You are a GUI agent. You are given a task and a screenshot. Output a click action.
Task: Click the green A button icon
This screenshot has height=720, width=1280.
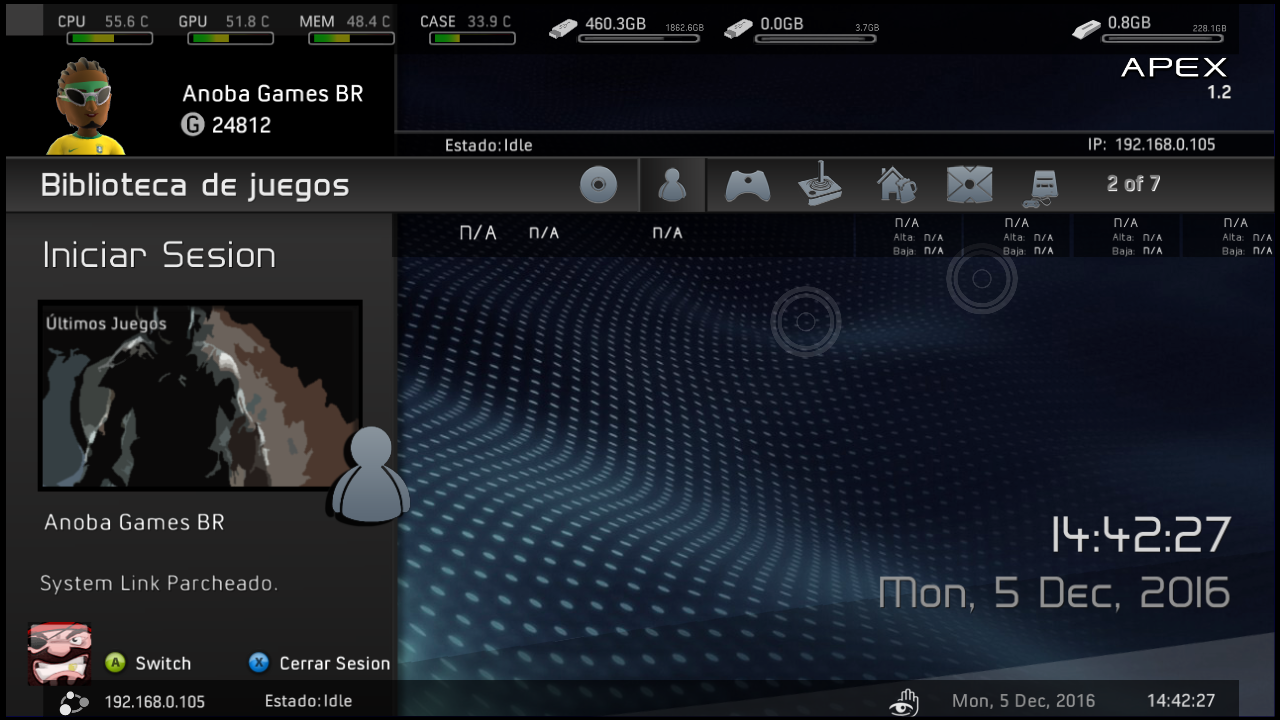pos(116,663)
